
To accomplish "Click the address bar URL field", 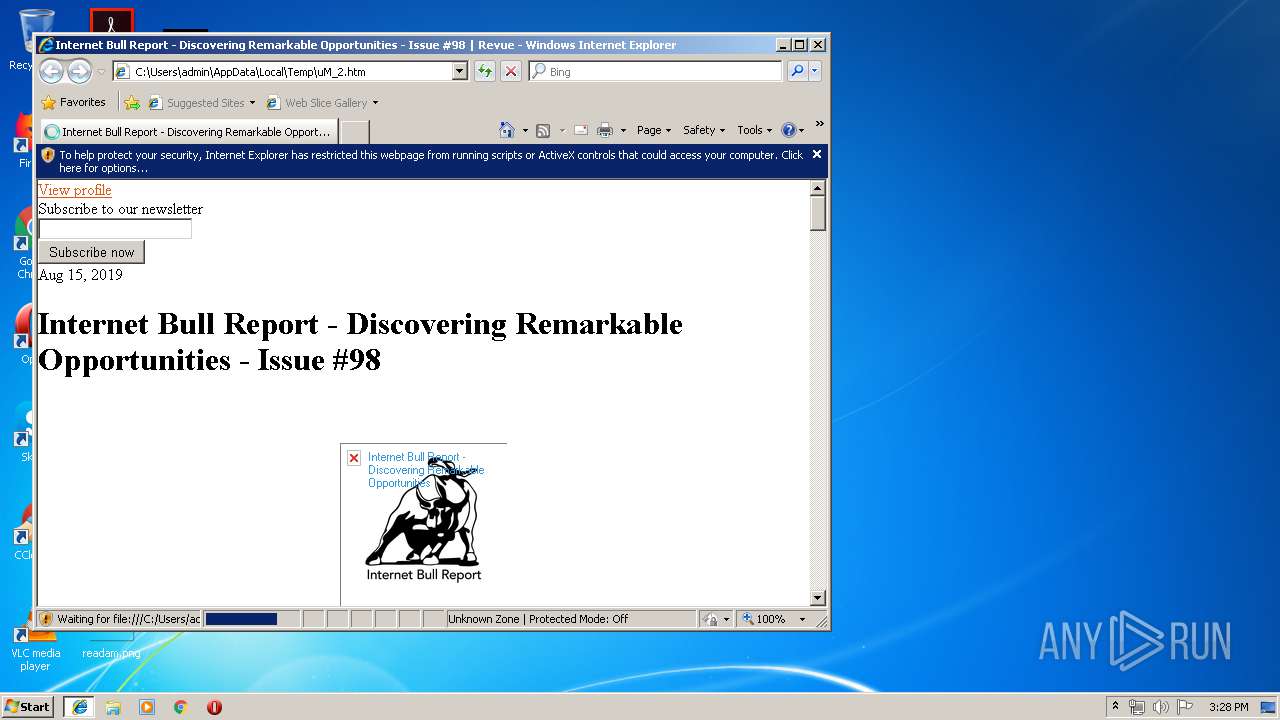I will (x=290, y=71).
